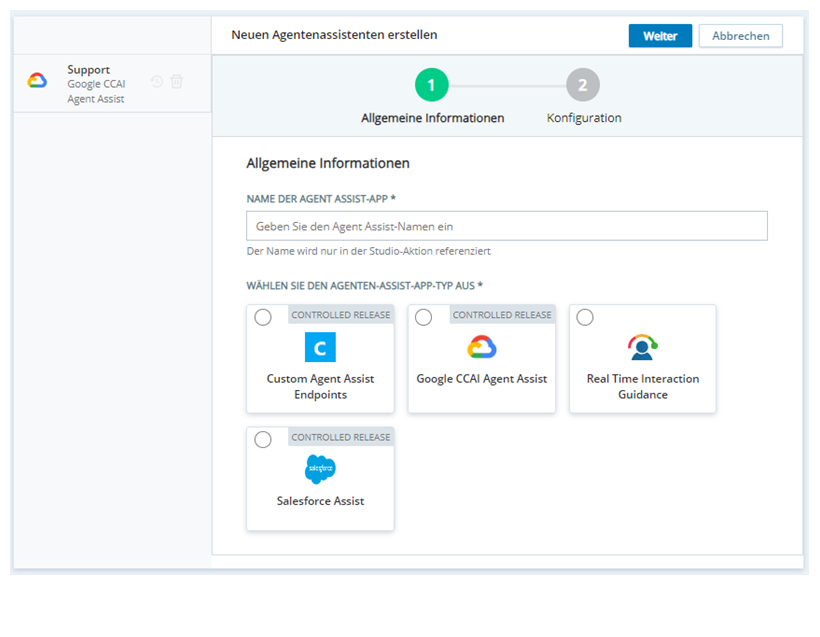820x637 pixels.
Task: Open history for Support agent assist
Action: [x=157, y=82]
